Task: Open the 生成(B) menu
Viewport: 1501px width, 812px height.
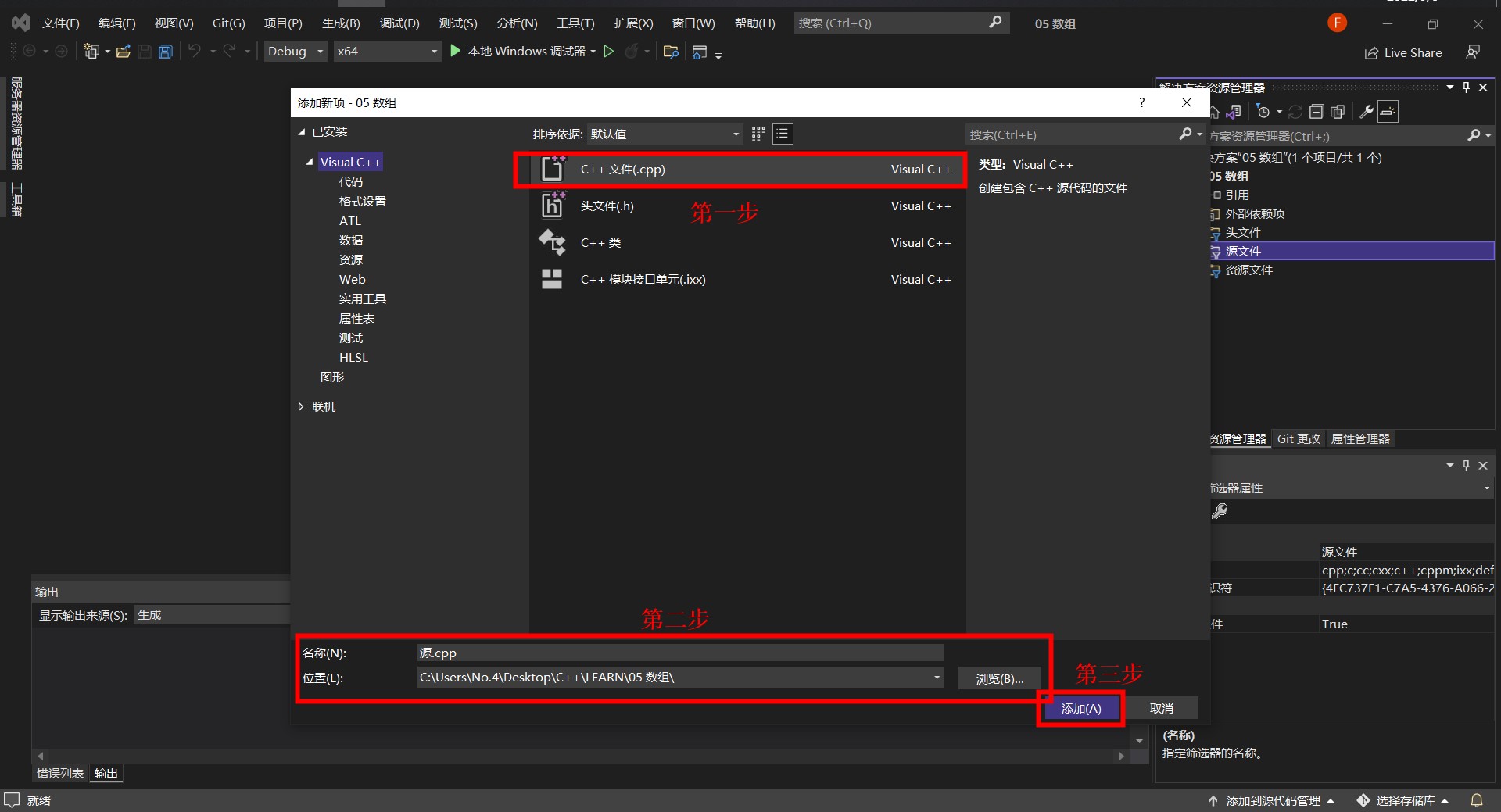Action: point(341,23)
